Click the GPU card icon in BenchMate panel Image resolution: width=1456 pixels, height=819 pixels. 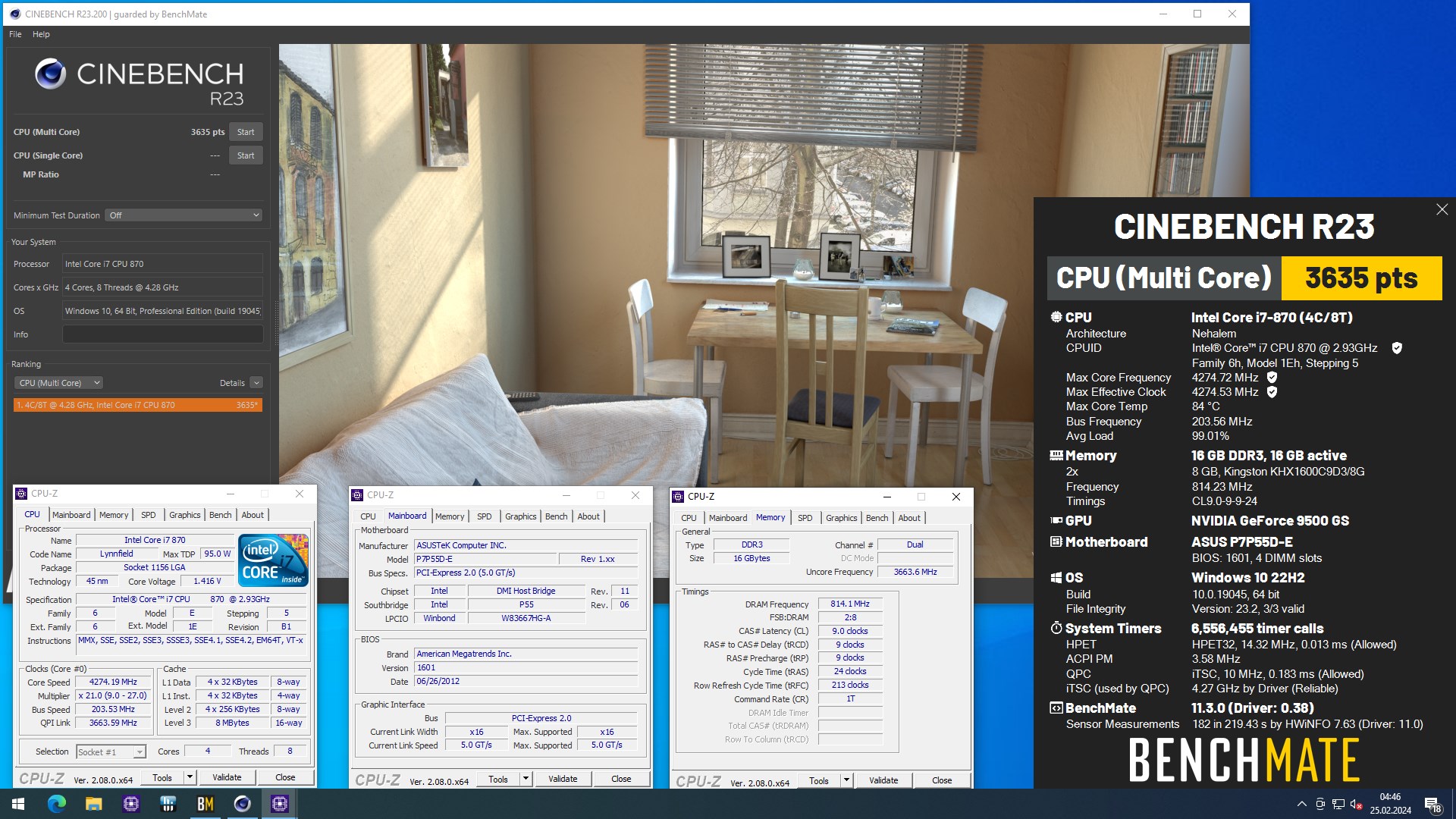1056,520
